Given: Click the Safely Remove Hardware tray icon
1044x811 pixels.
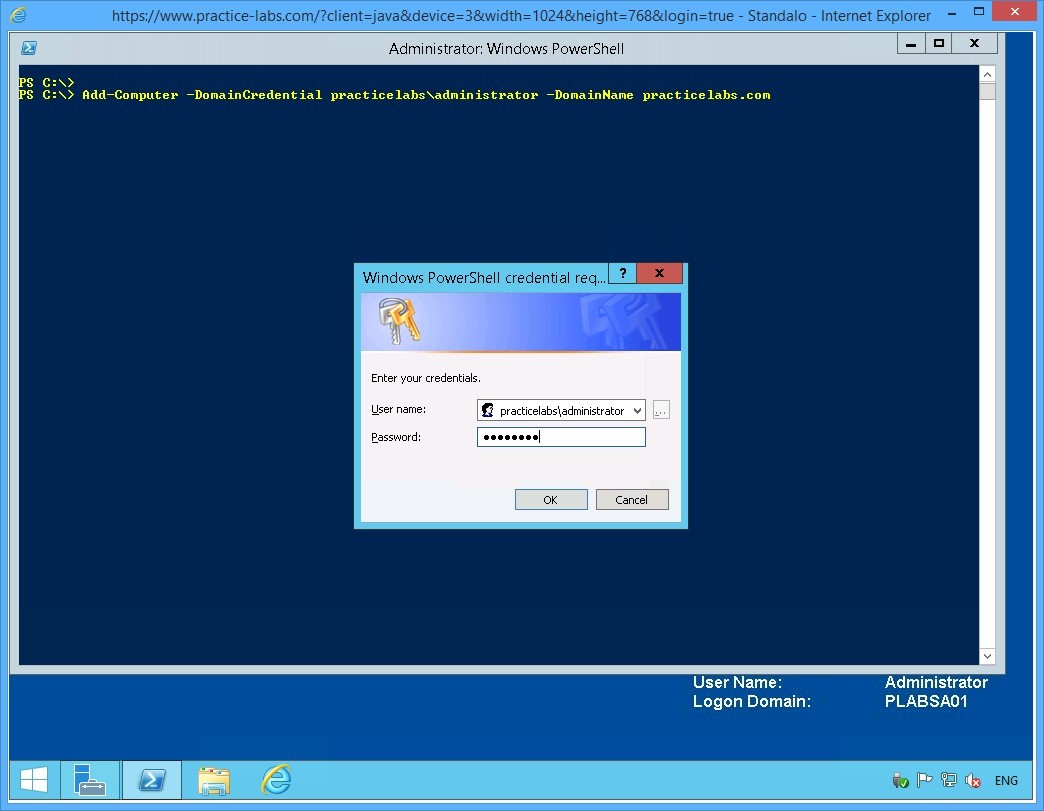Looking at the screenshot, I should (900, 781).
